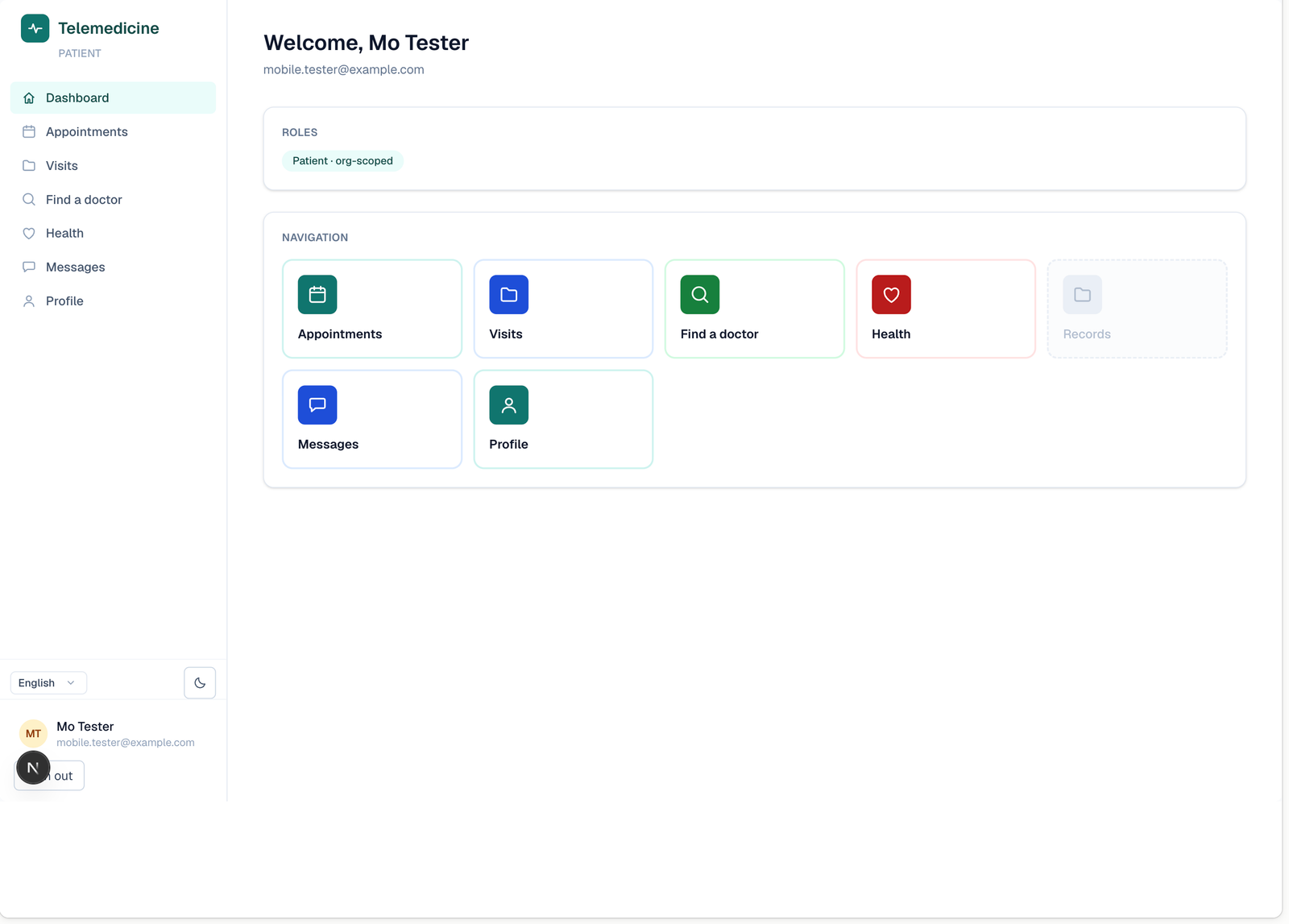Go to Health in the sidebar menu

113,234
